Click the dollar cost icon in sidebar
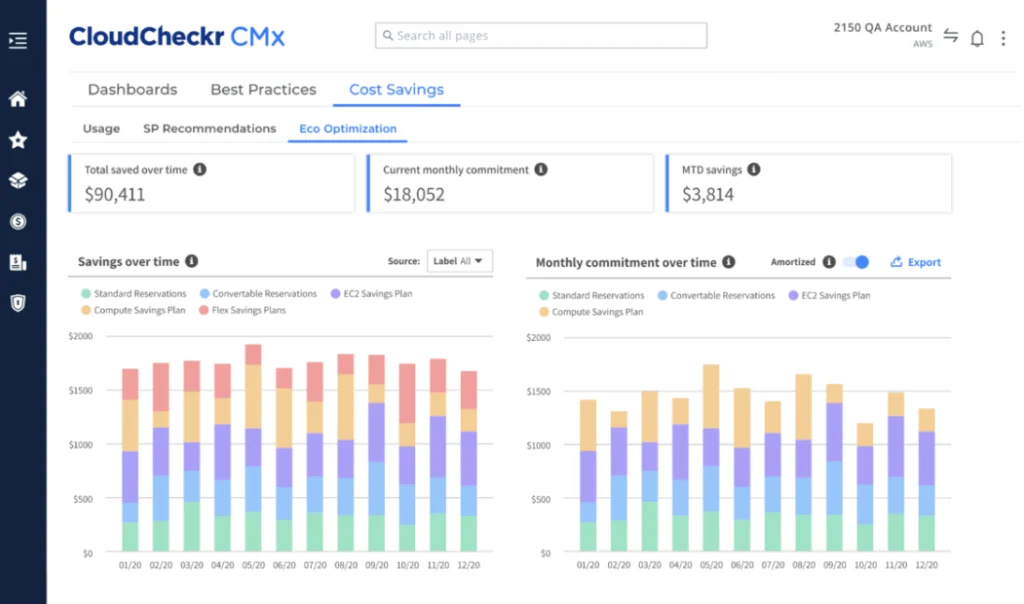This screenshot has height=604, width=1024. pyautogui.click(x=17, y=221)
